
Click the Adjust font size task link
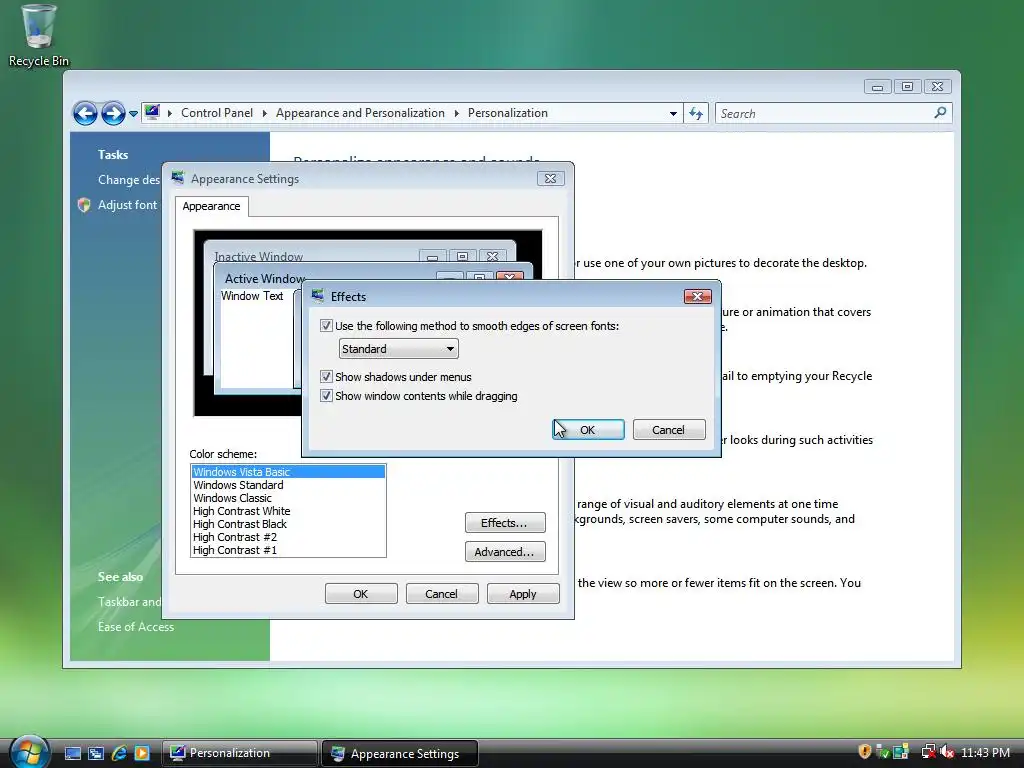pyautogui.click(x=127, y=205)
